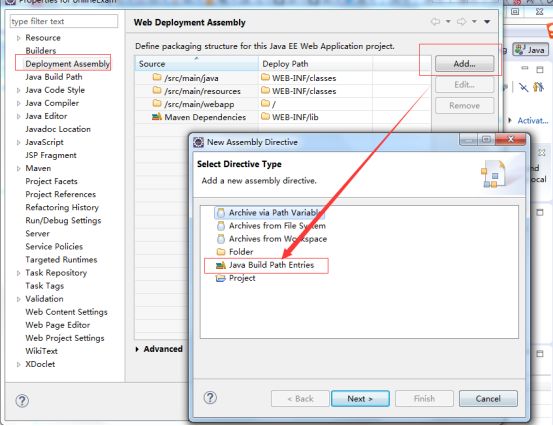The image size is (553, 426).
Task: Expand the Advanced section
Action: [137, 349]
